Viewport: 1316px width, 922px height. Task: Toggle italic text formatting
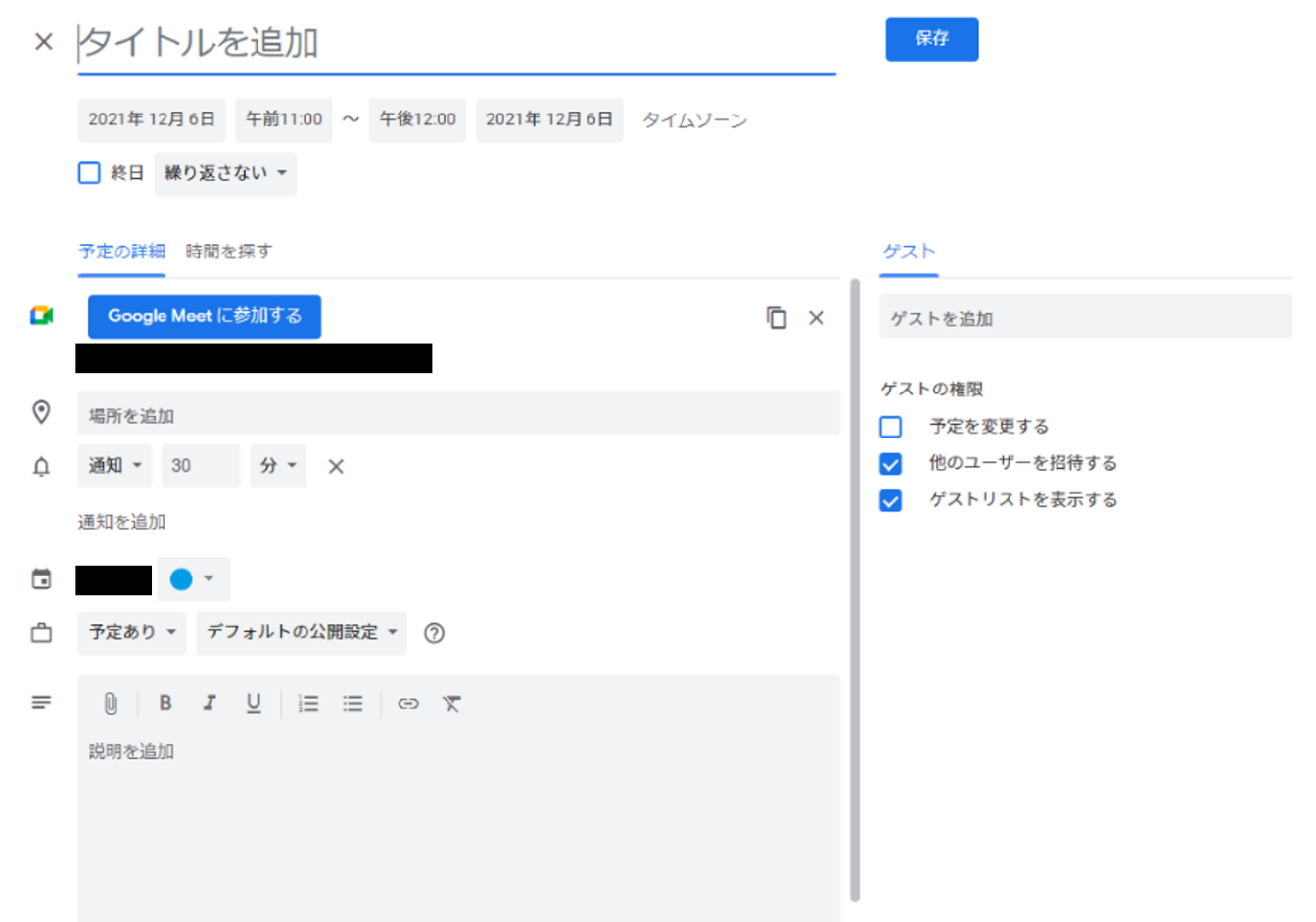210,703
